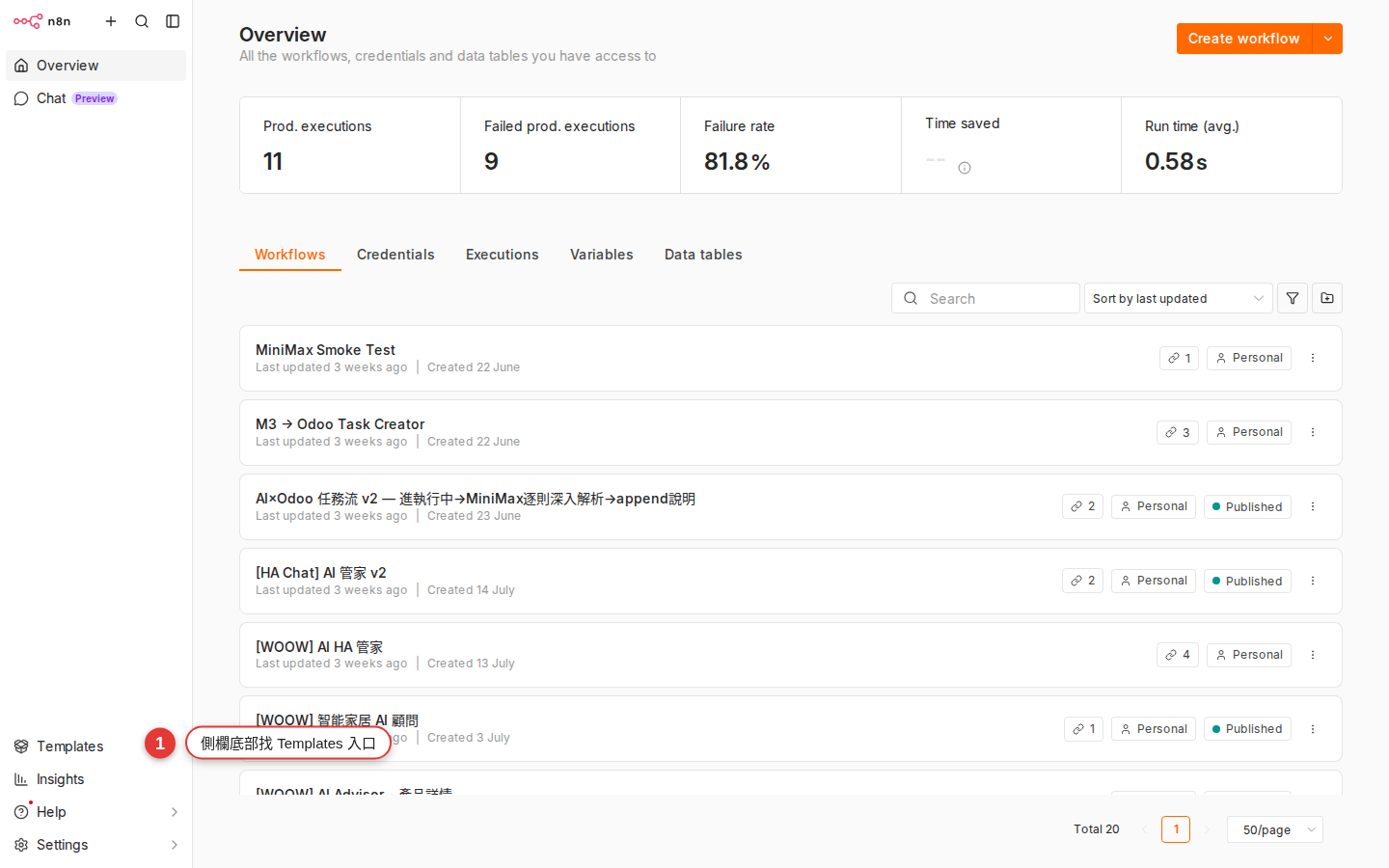Go to Overview in sidebar
The width and height of the screenshot is (1389, 868).
point(95,66)
